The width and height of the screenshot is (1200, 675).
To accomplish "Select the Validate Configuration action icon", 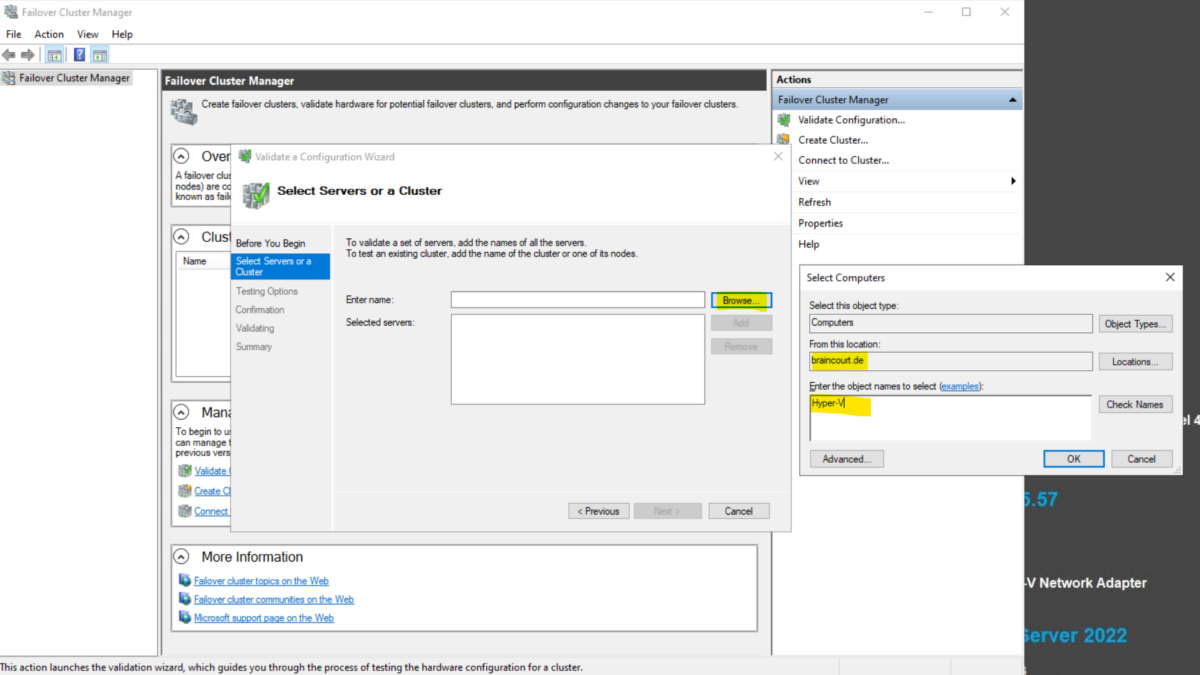I will 784,119.
